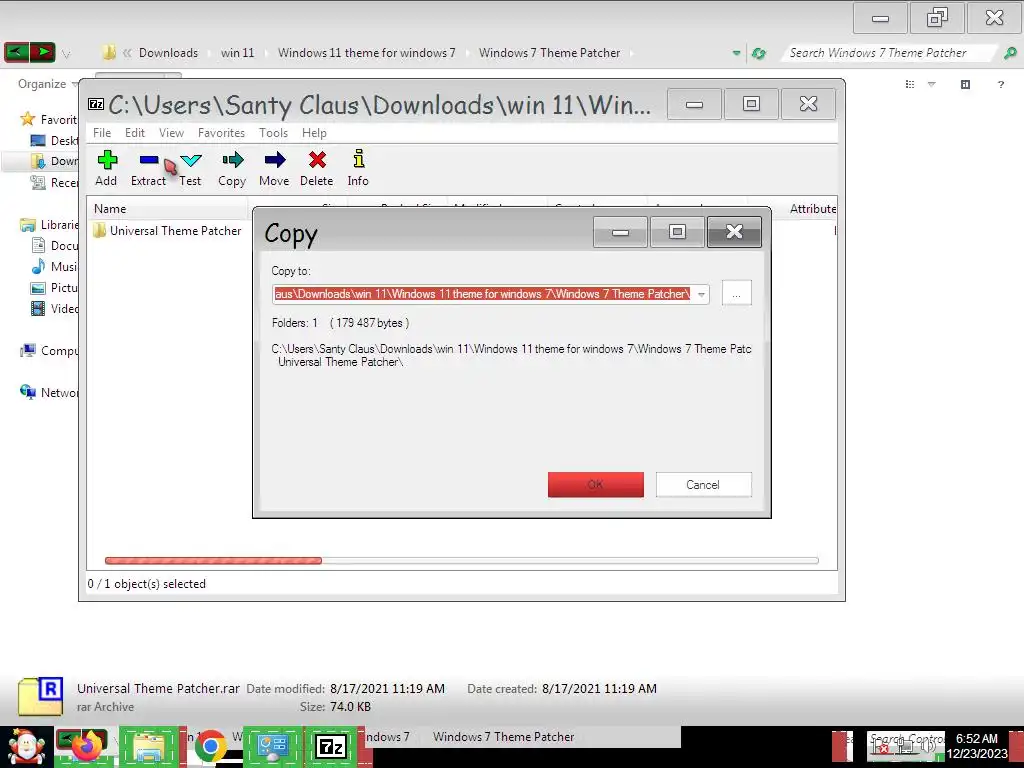Click Downloads in the Explorer breadcrumb
1024x768 pixels.
[x=168, y=53]
